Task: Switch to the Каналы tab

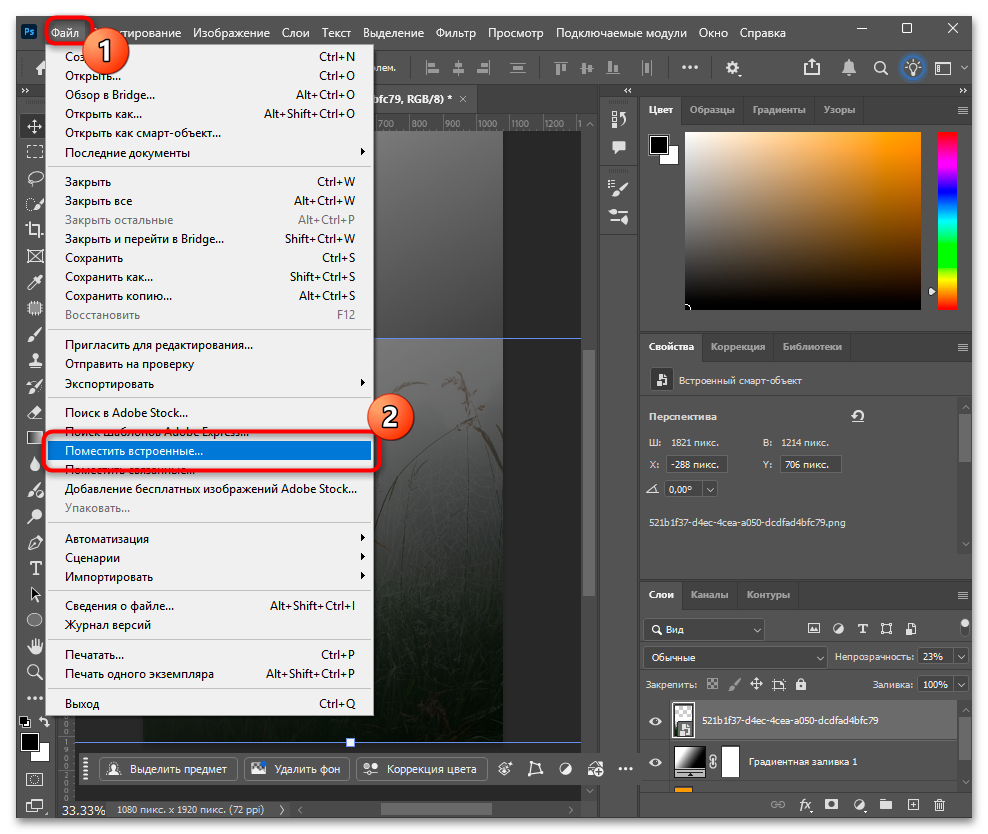Action: pos(709,595)
